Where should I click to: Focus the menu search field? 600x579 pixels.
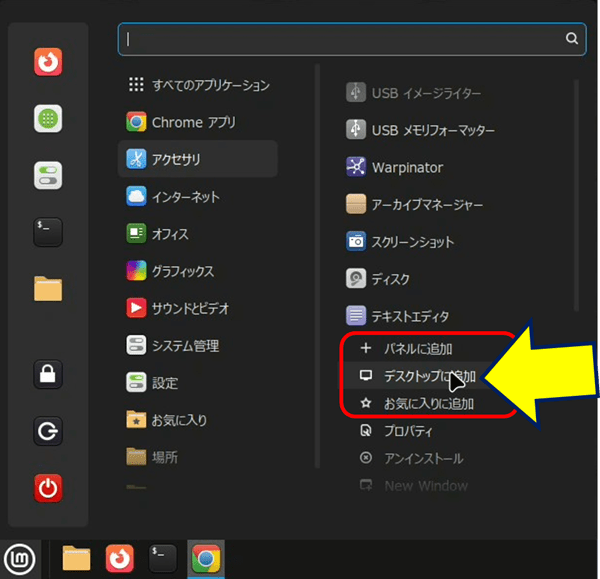click(x=352, y=39)
